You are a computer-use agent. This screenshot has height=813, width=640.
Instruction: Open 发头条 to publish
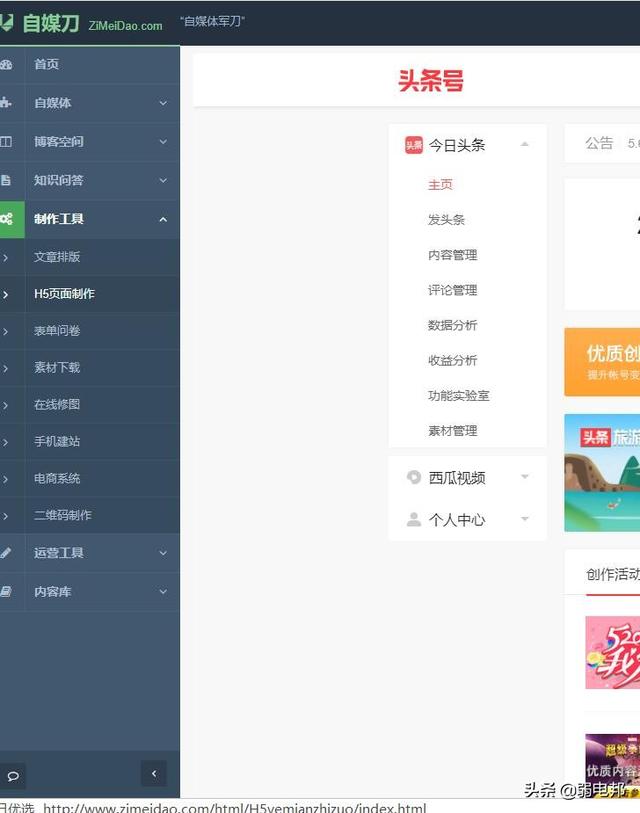coord(446,220)
